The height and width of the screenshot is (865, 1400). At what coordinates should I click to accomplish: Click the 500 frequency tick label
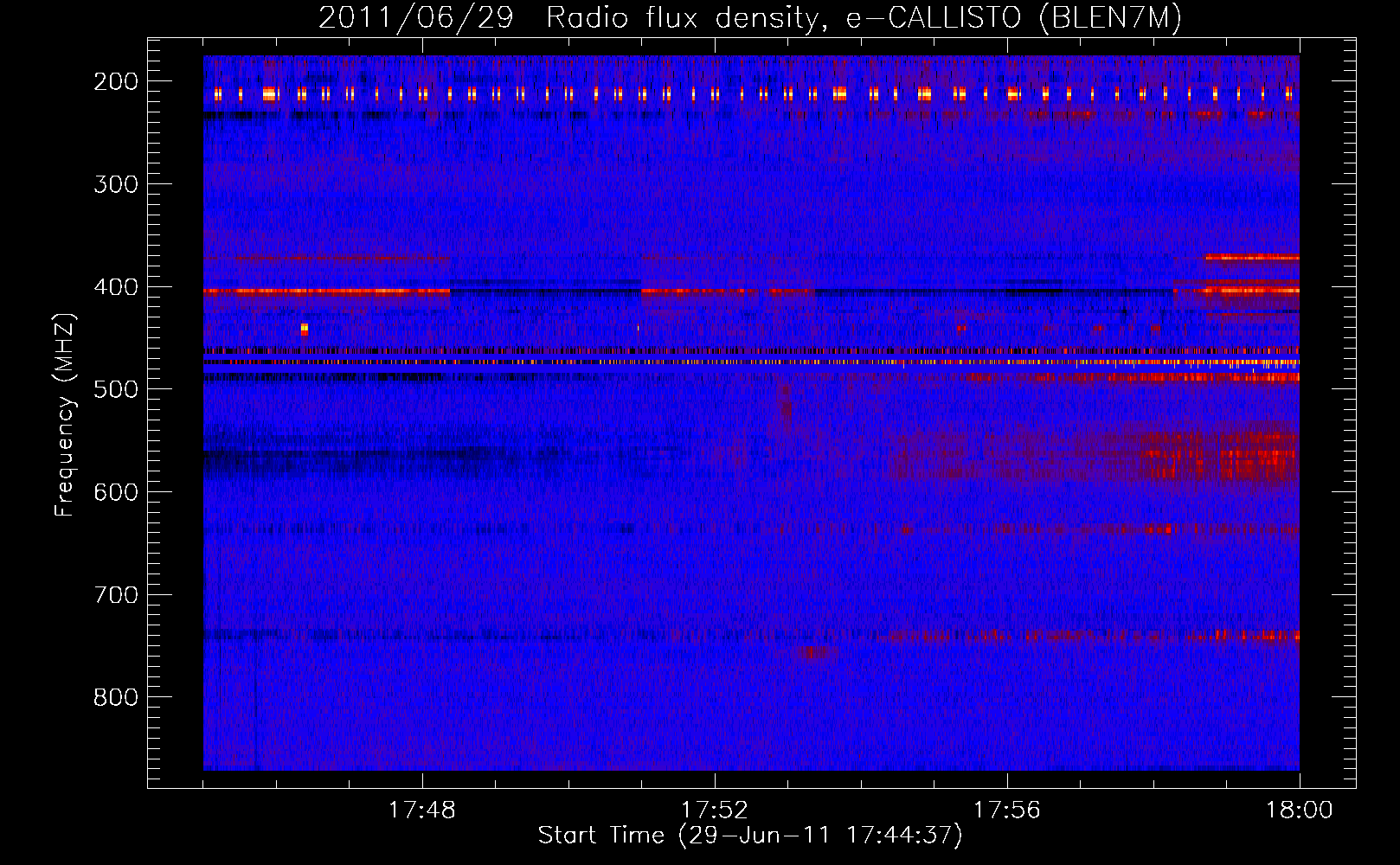point(116,389)
